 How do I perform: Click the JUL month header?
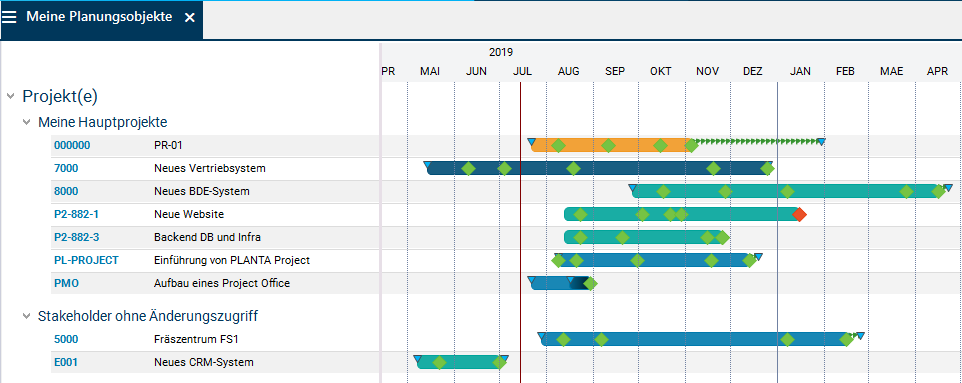click(x=522, y=71)
